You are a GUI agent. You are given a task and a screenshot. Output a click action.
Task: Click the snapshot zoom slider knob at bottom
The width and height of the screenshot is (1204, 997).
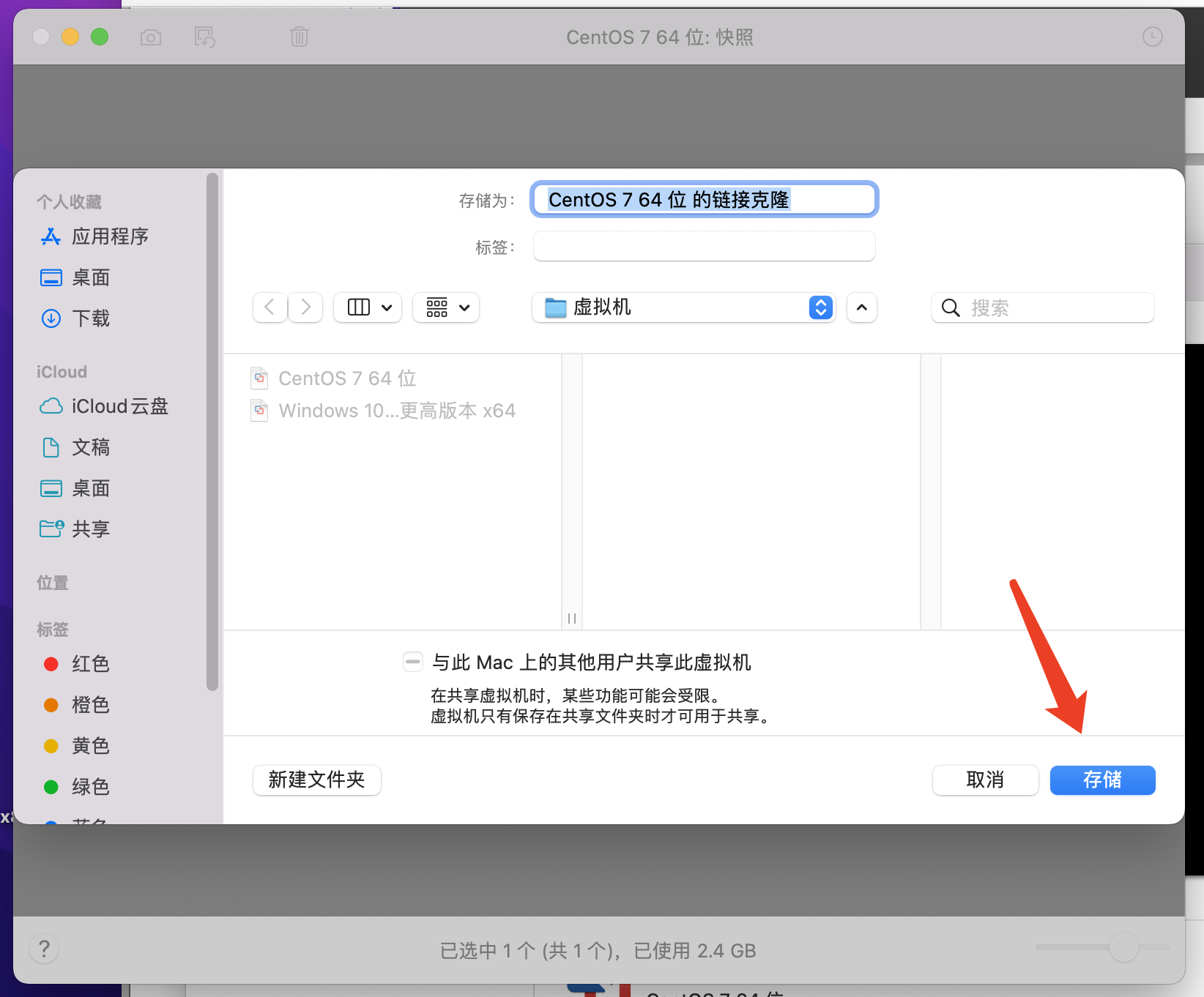(1123, 947)
